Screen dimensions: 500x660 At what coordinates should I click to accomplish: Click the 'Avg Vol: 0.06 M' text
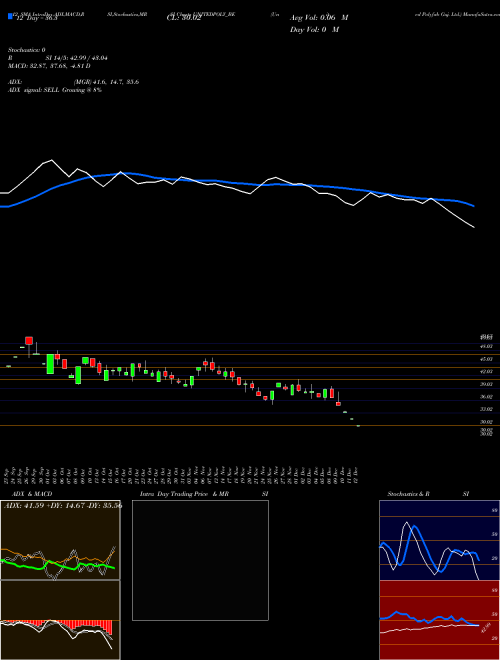point(319,18)
